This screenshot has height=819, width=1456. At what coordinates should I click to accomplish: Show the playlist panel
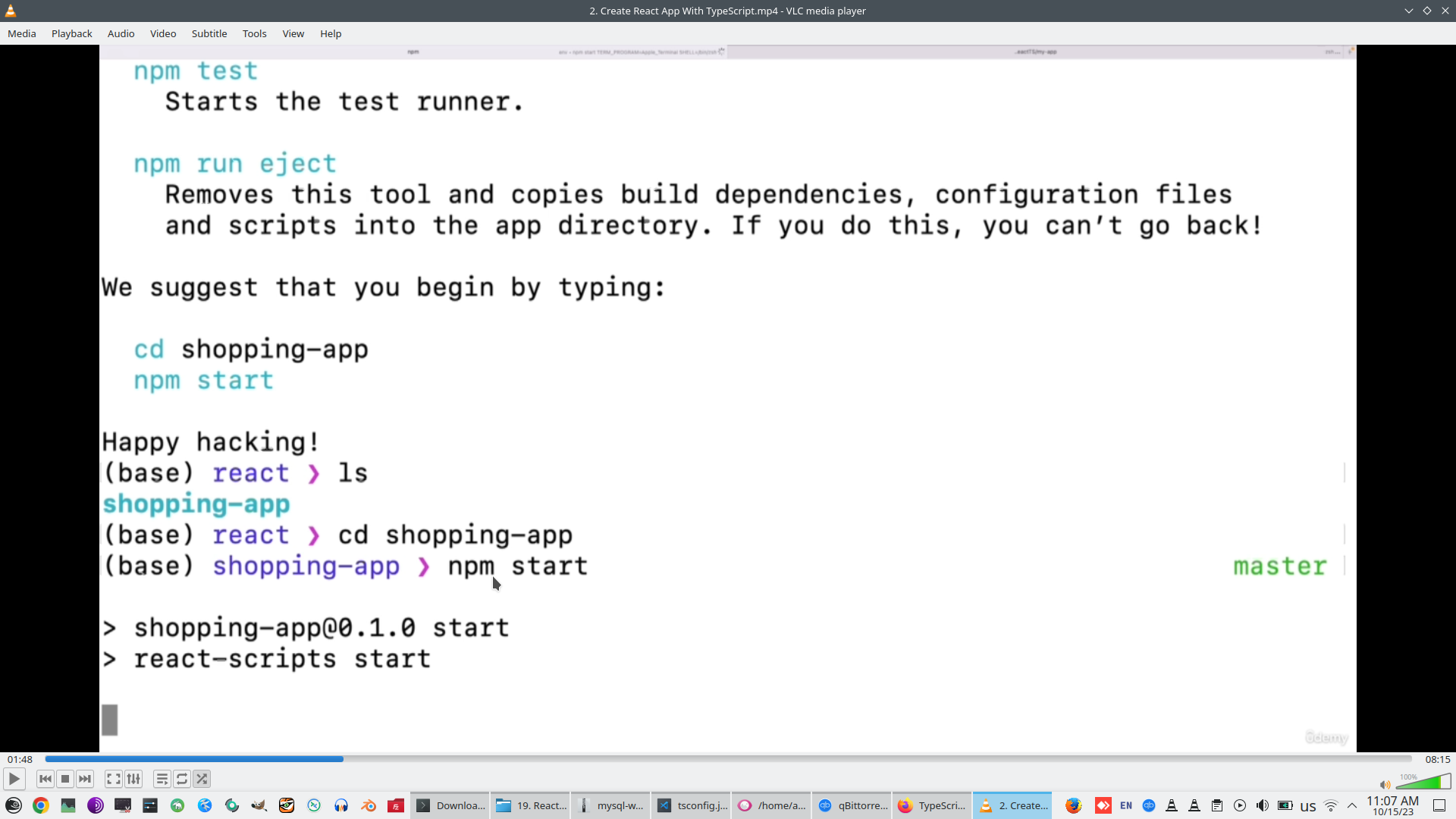click(x=162, y=779)
